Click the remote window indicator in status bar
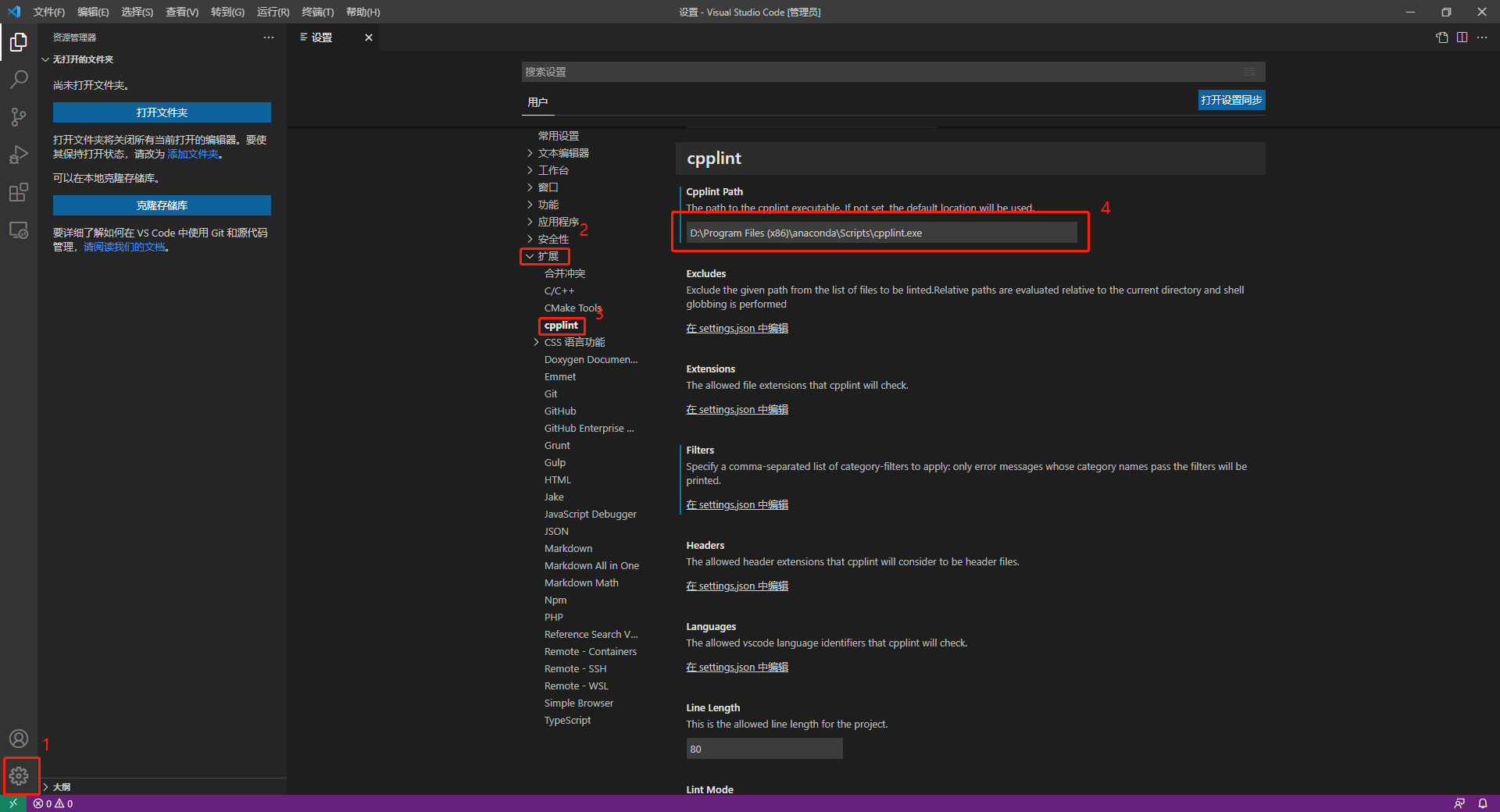This screenshot has height=812, width=1500. click(13, 803)
